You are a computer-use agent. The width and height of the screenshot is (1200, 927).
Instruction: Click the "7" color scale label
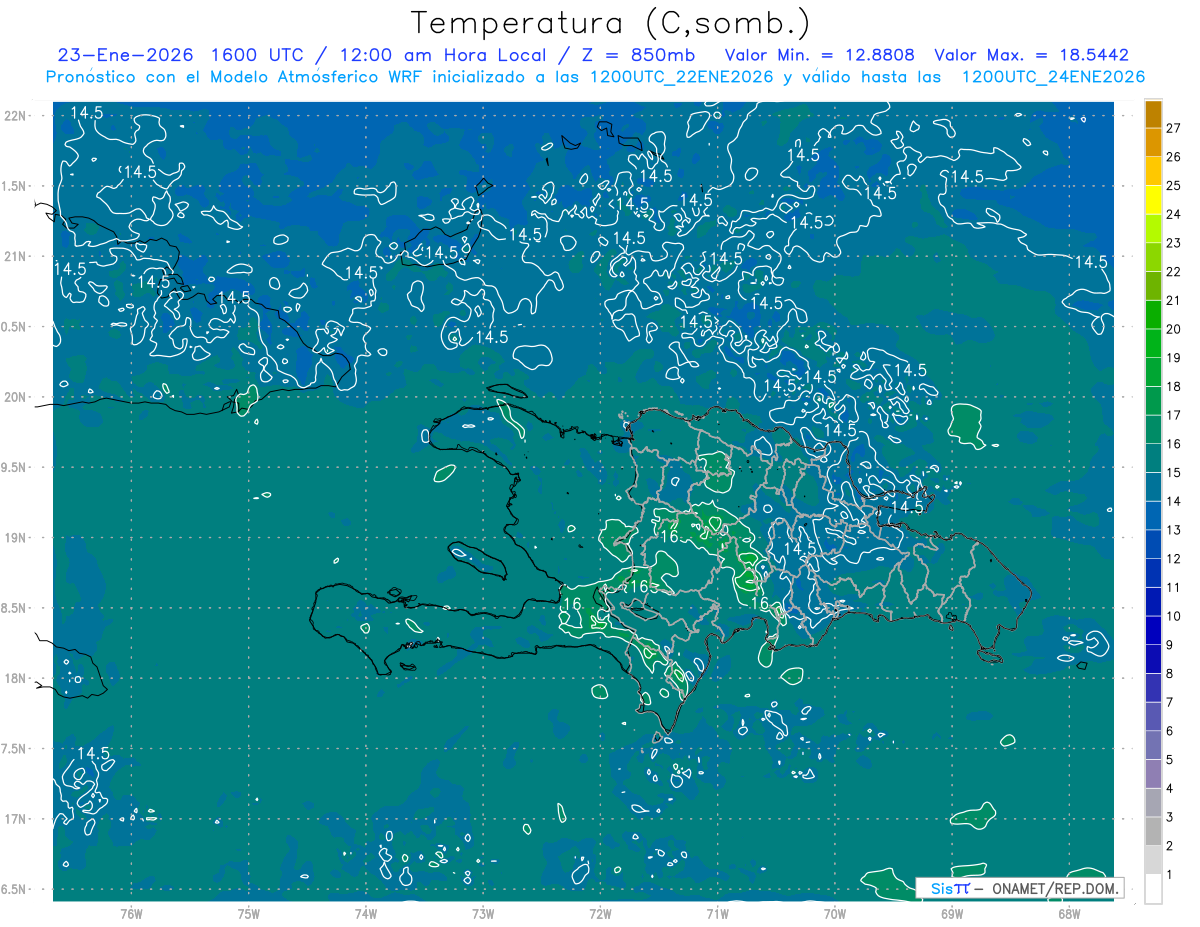pyautogui.click(x=1171, y=703)
